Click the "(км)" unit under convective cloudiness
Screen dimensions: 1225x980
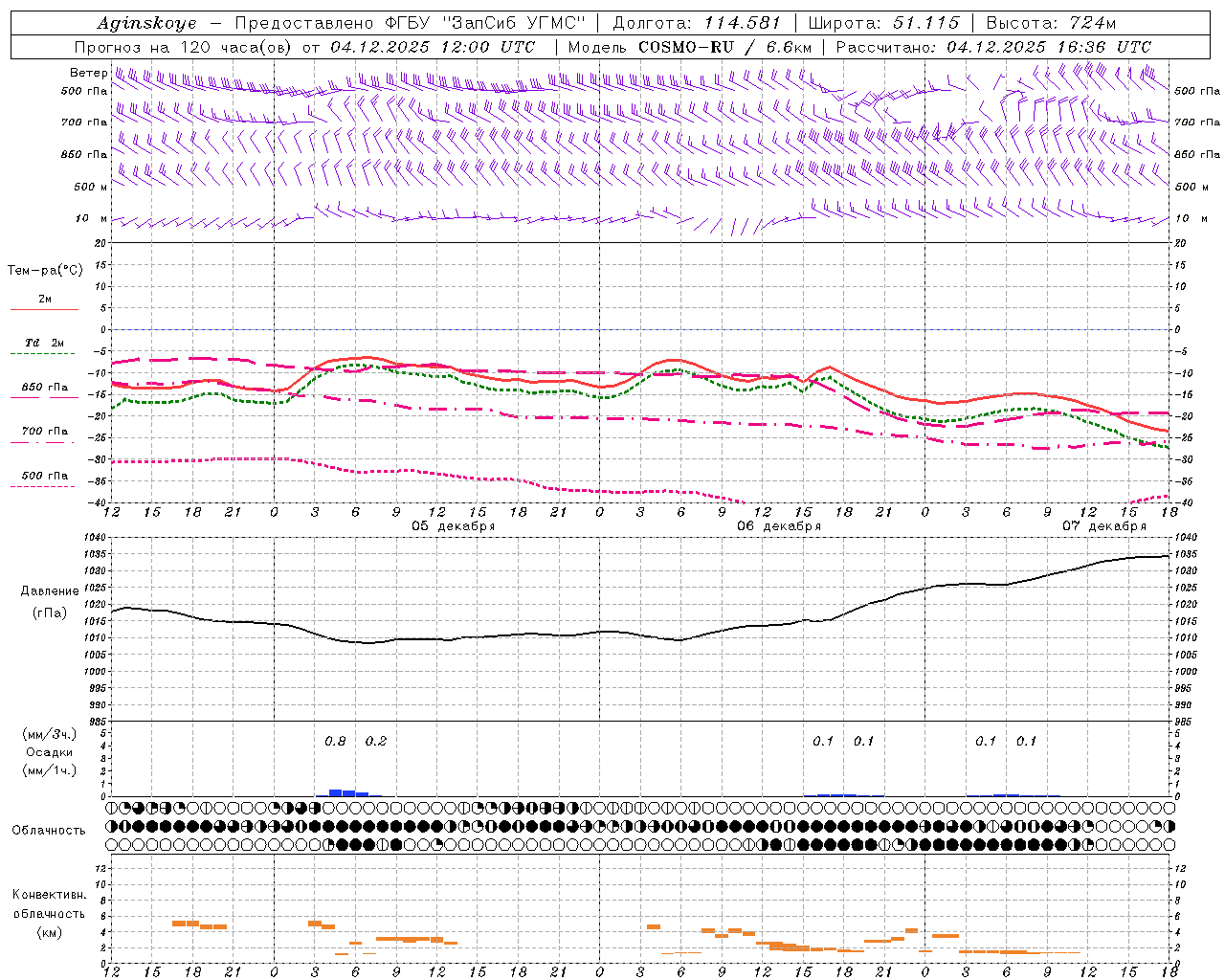coord(49,932)
